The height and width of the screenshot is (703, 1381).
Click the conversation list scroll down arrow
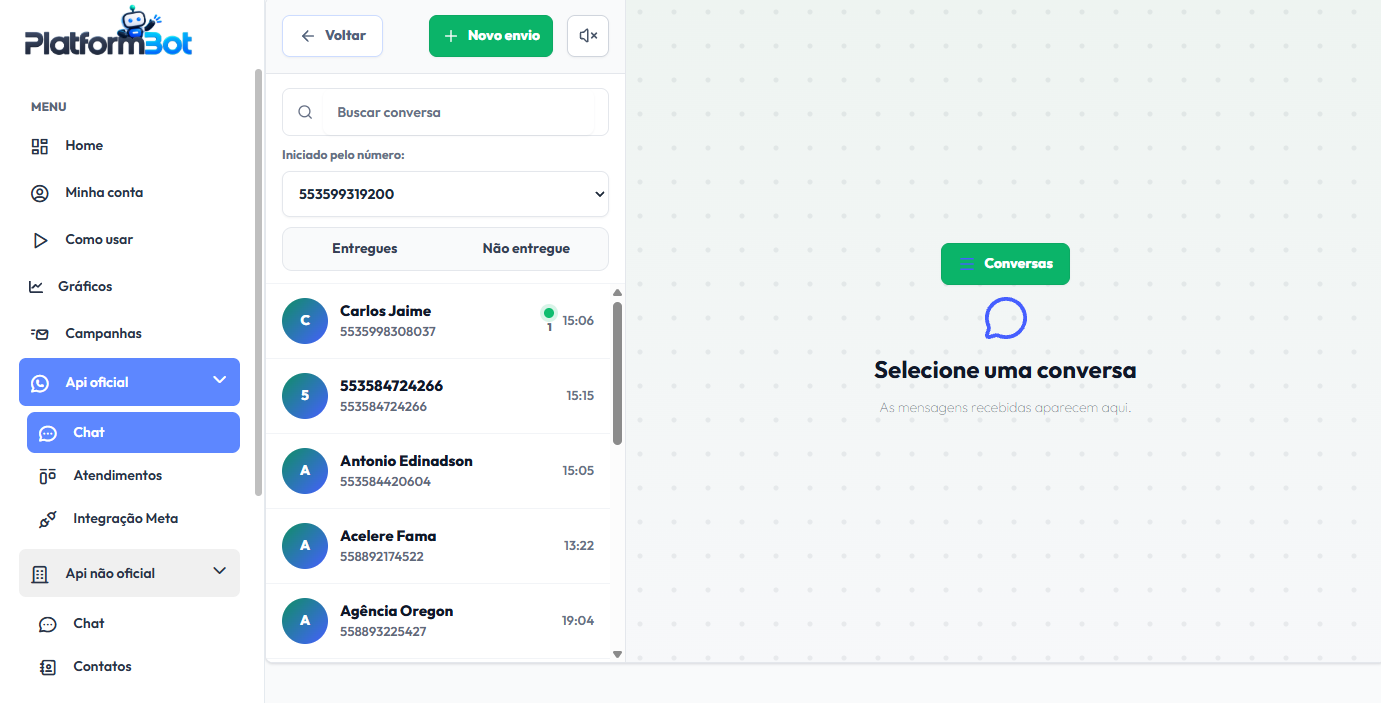coord(617,654)
